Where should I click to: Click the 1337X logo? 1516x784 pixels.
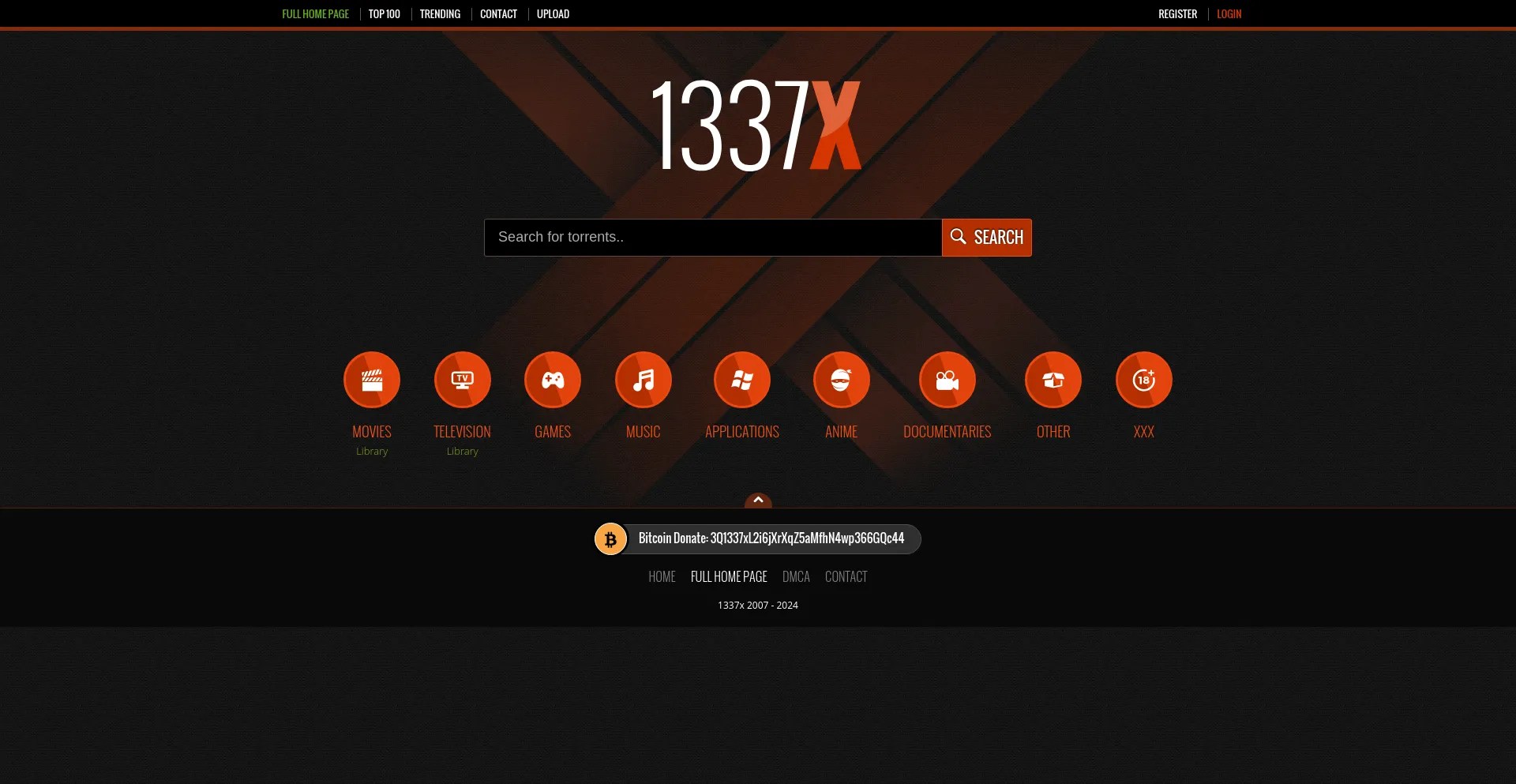[756, 125]
